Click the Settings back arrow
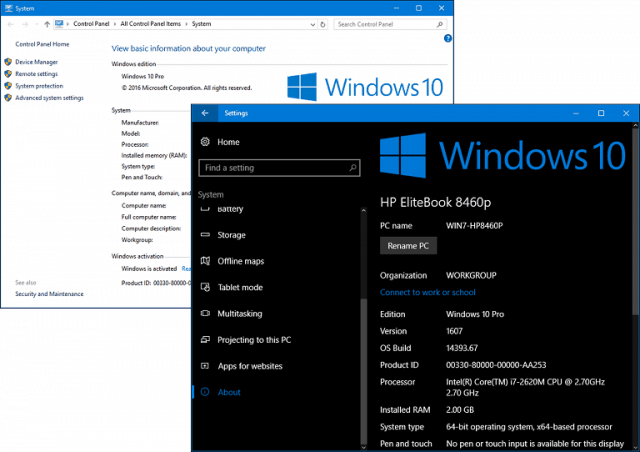This screenshot has height=452, width=640. click(x=205, y=113)
